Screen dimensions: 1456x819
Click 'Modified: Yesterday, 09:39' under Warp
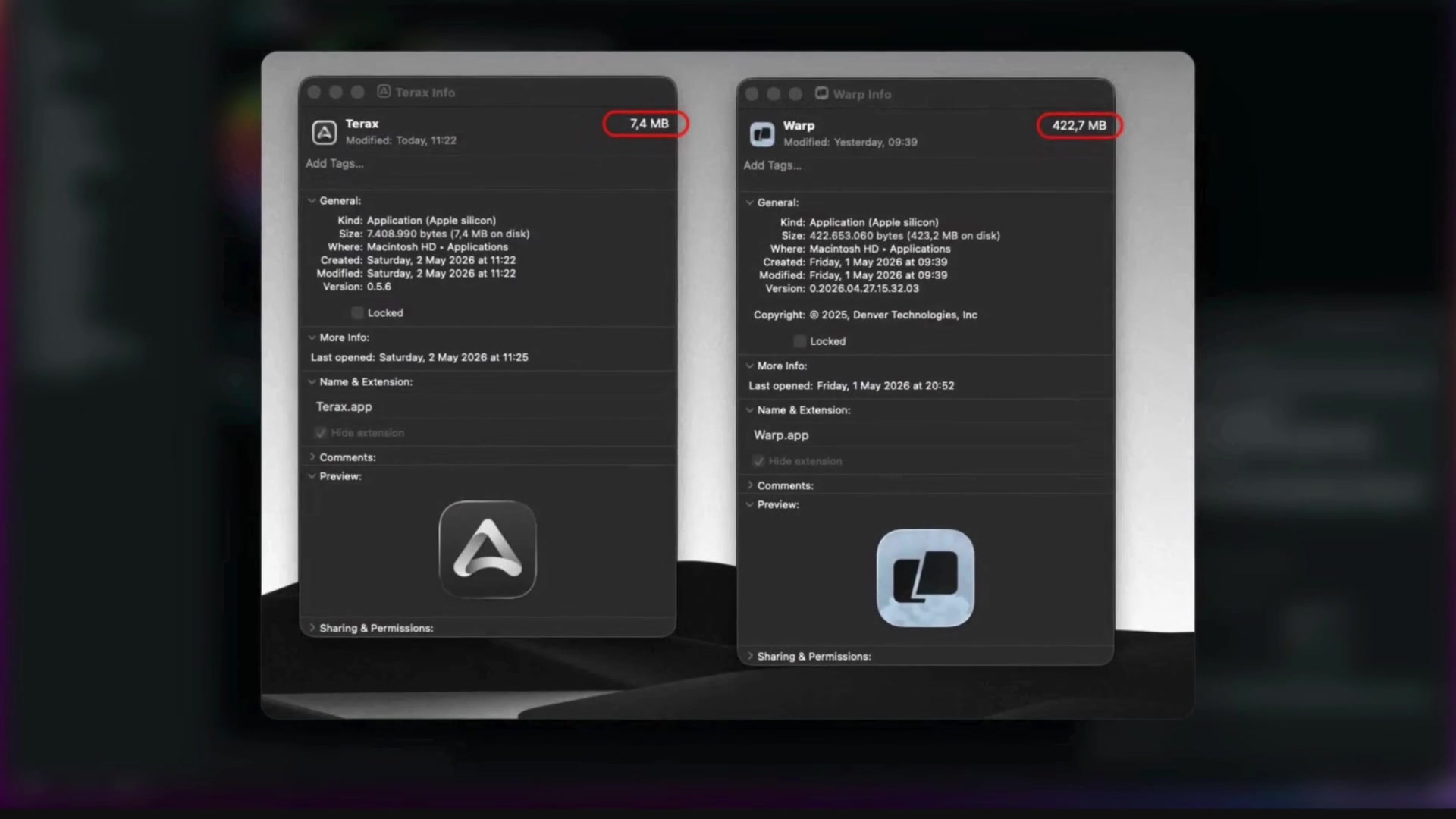point(850,142)
